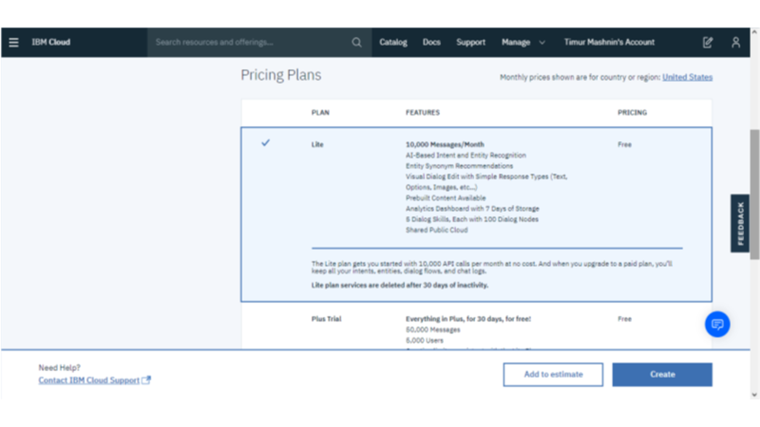The width and height of the screenshot is (760, 427).
Task: Click the Create button
Action: click(662, 374)
